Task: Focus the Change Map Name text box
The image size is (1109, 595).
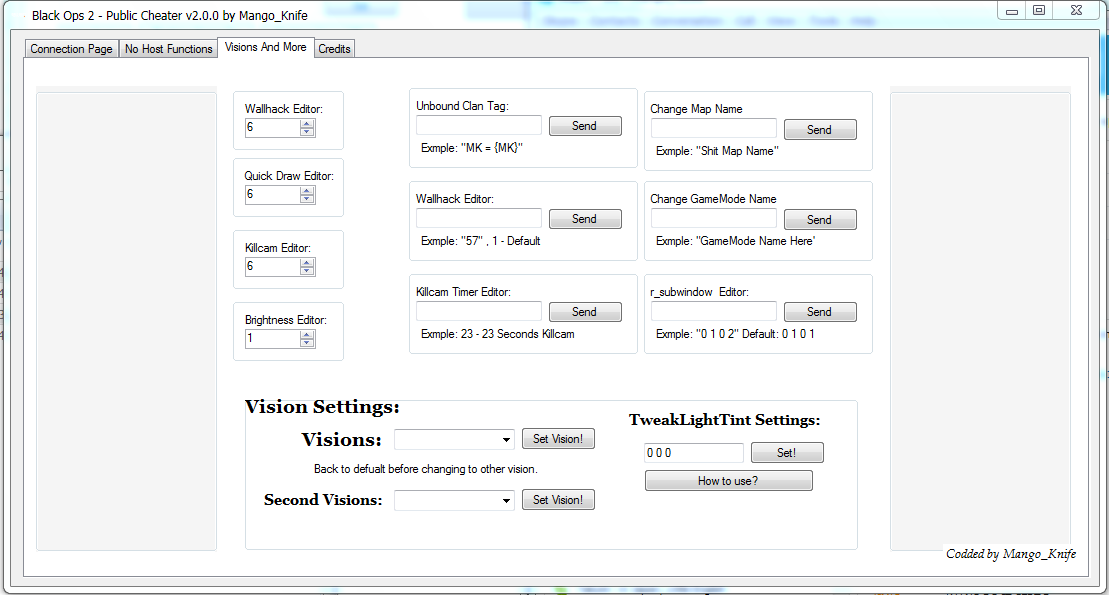Action: click(x=714, y=129)
